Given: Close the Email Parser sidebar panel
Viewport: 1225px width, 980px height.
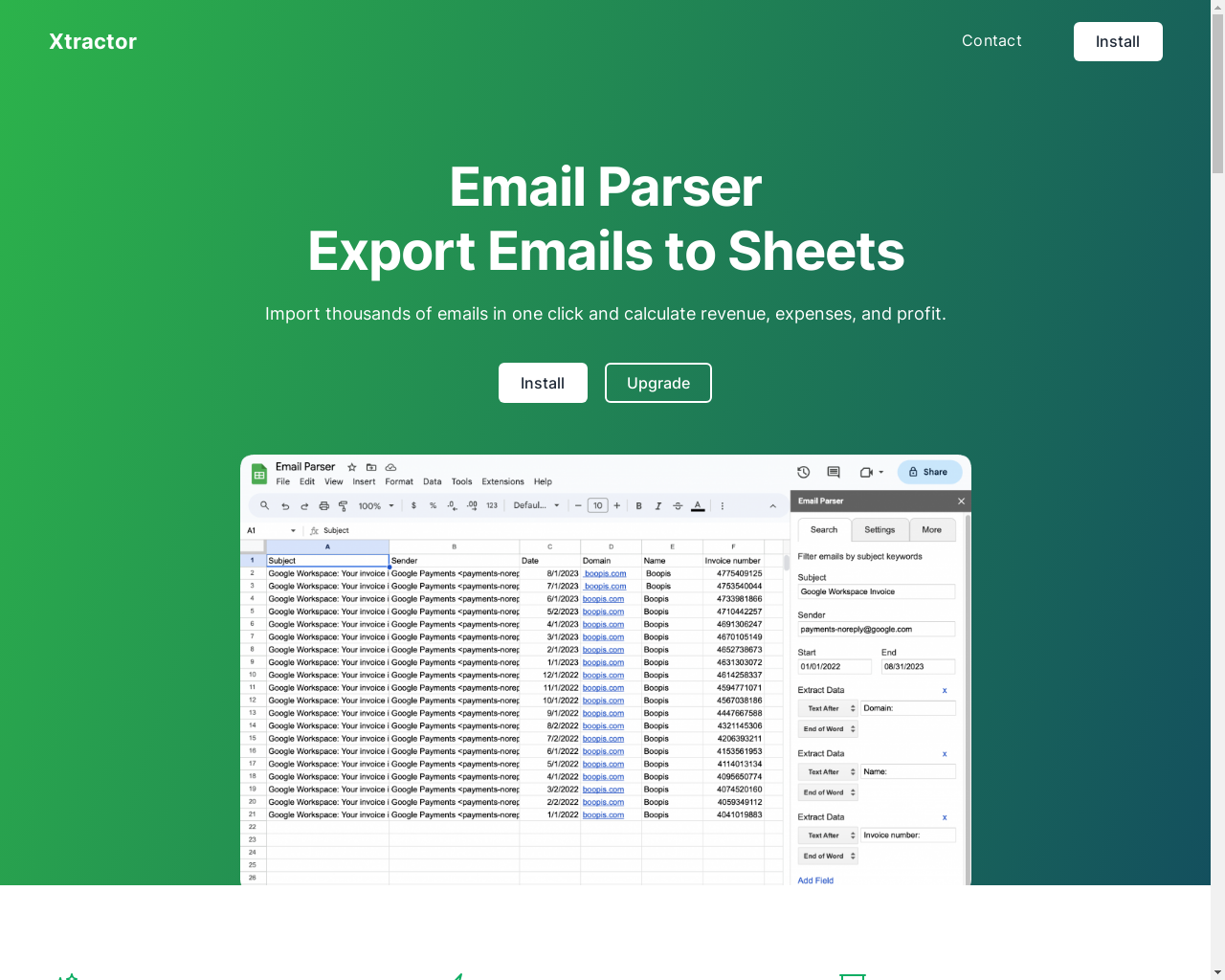Looking at the screenshot, I should click(x=961, y=501).
